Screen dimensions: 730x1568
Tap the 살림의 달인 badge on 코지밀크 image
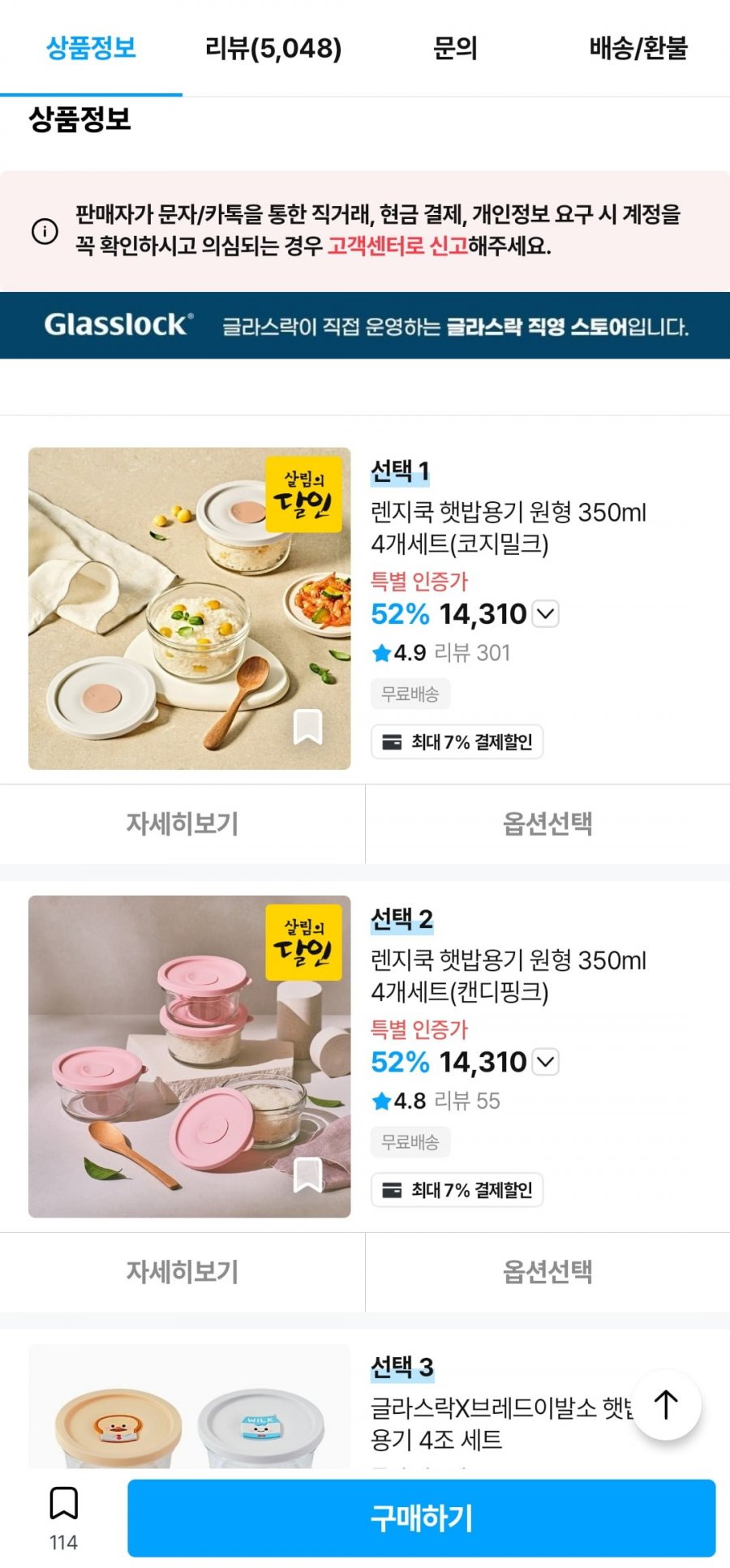click(x=303, y=494)
